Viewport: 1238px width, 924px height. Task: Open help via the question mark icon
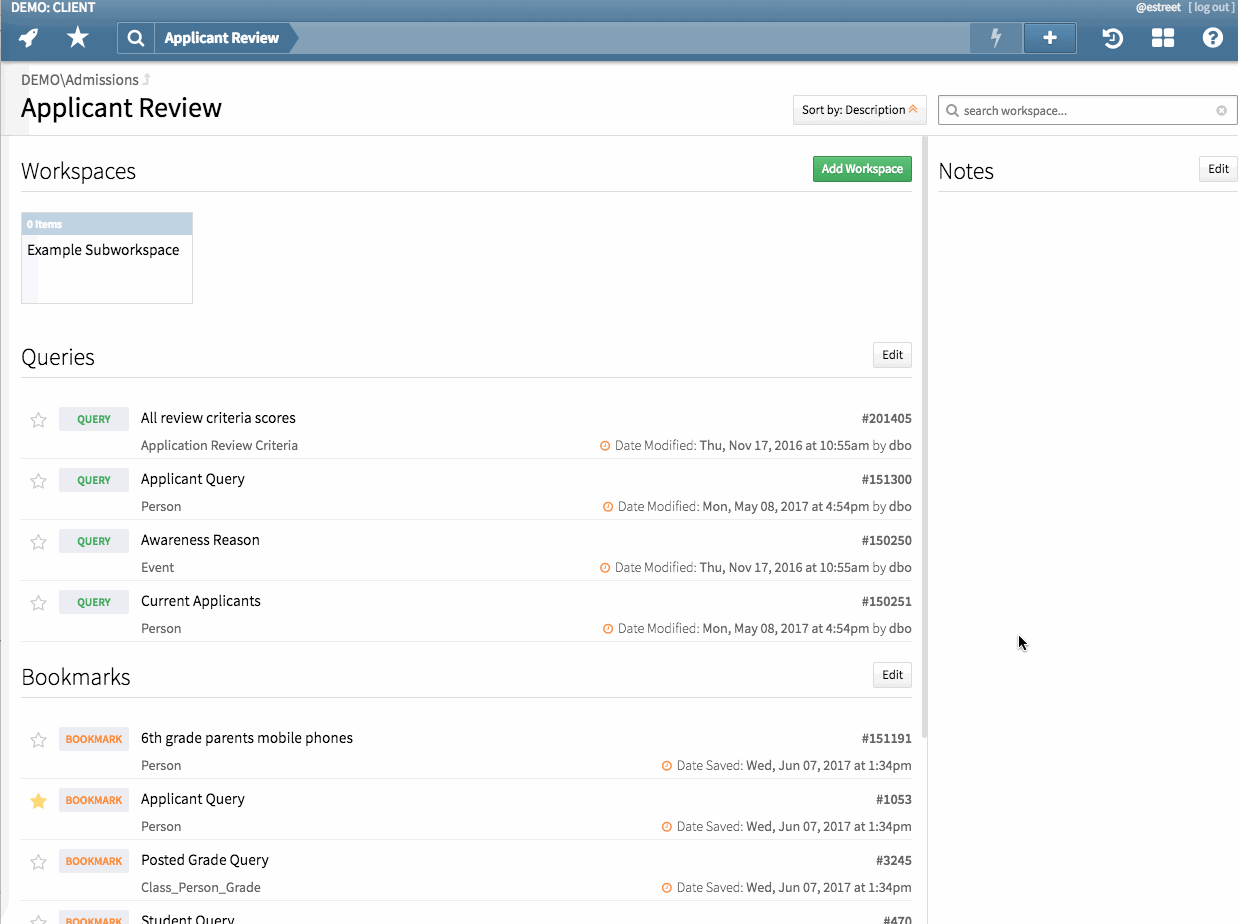[1212, 37]
